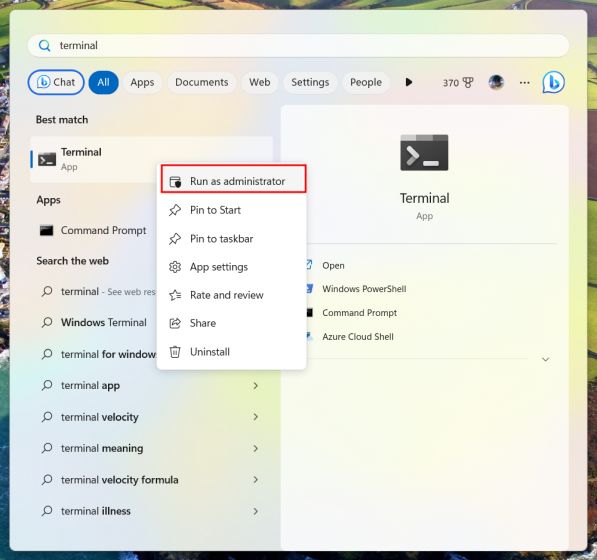The image size is (597, 560).
Task: Switch to the Documents filter tab
Action: coord(202,82)
